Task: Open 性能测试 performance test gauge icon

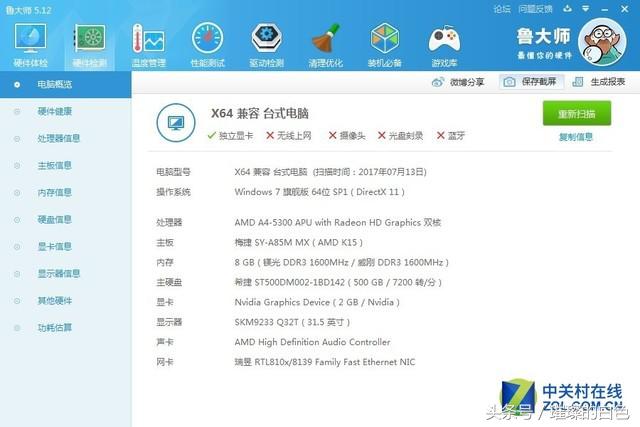Action: (x=207, y=44)
